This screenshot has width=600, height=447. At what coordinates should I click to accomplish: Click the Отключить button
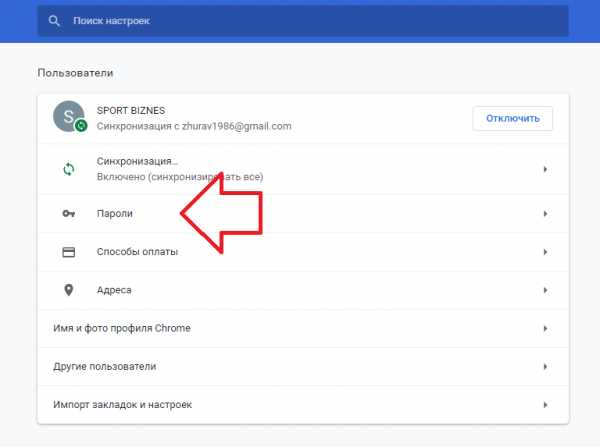click(512, 118)
